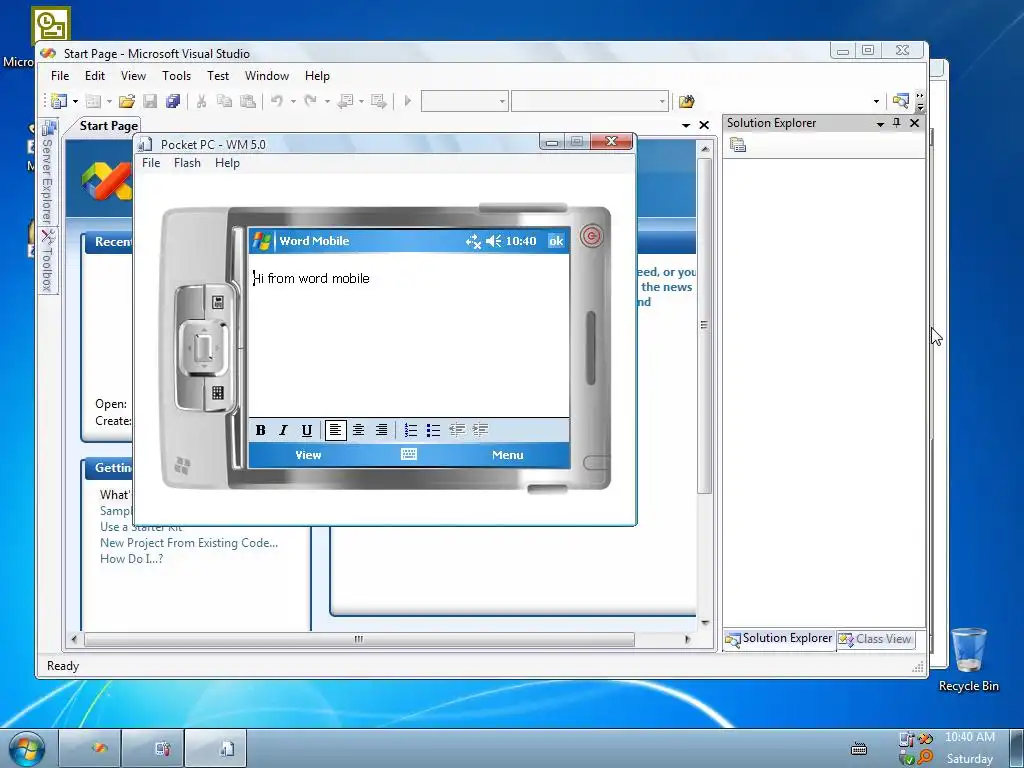This screenshot has width=1024, height=768.
Task: Toggle bulleted list in Word Mobile
Action: coord(434,430)
